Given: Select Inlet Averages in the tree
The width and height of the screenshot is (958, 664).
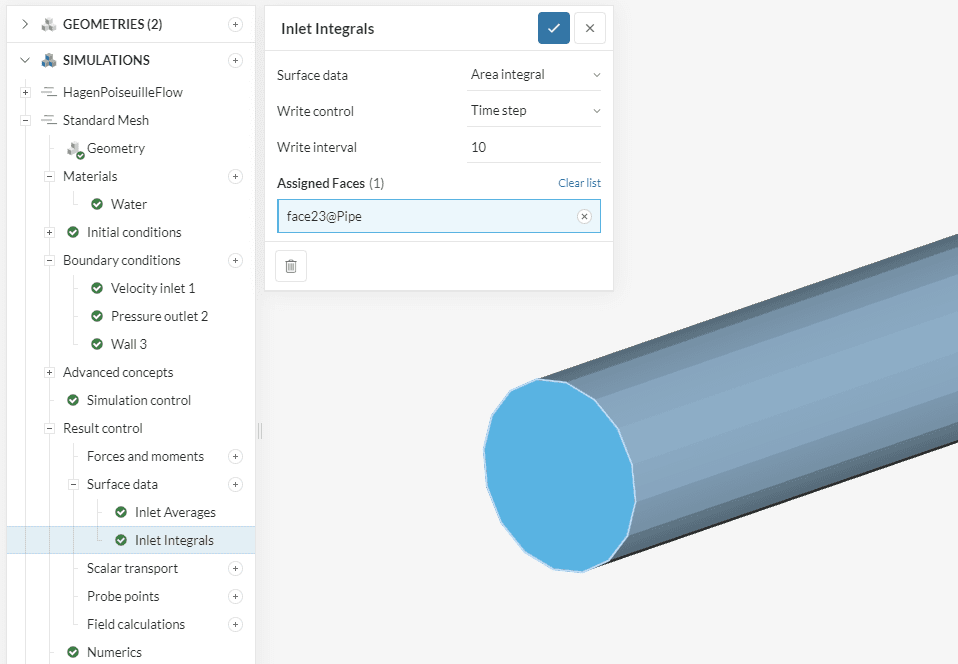Looking at the screenshot, I should [175, 512].
